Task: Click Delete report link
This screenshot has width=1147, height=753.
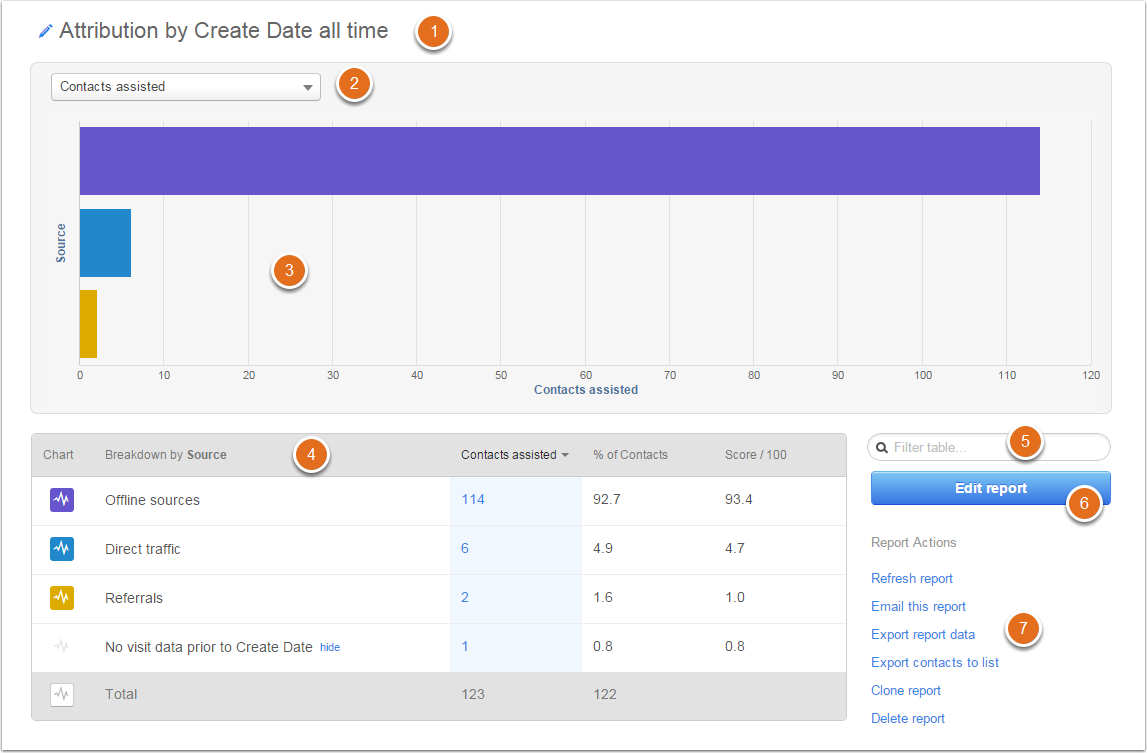Action: coord(908,719)
